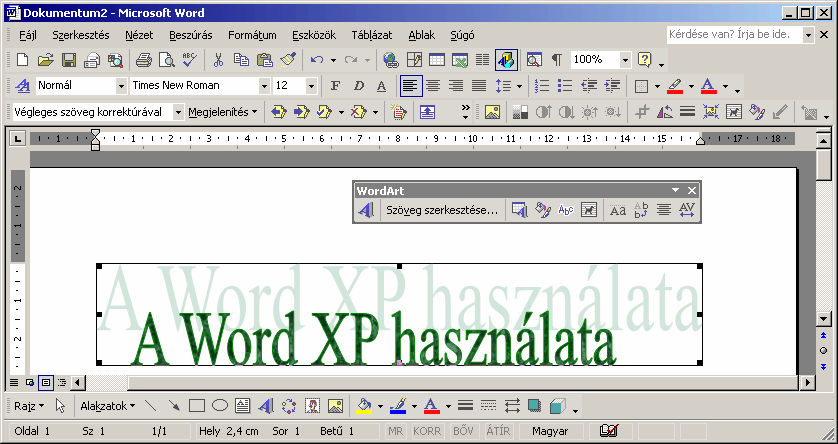Click the Magyar language indicator

tap(550, 431)
